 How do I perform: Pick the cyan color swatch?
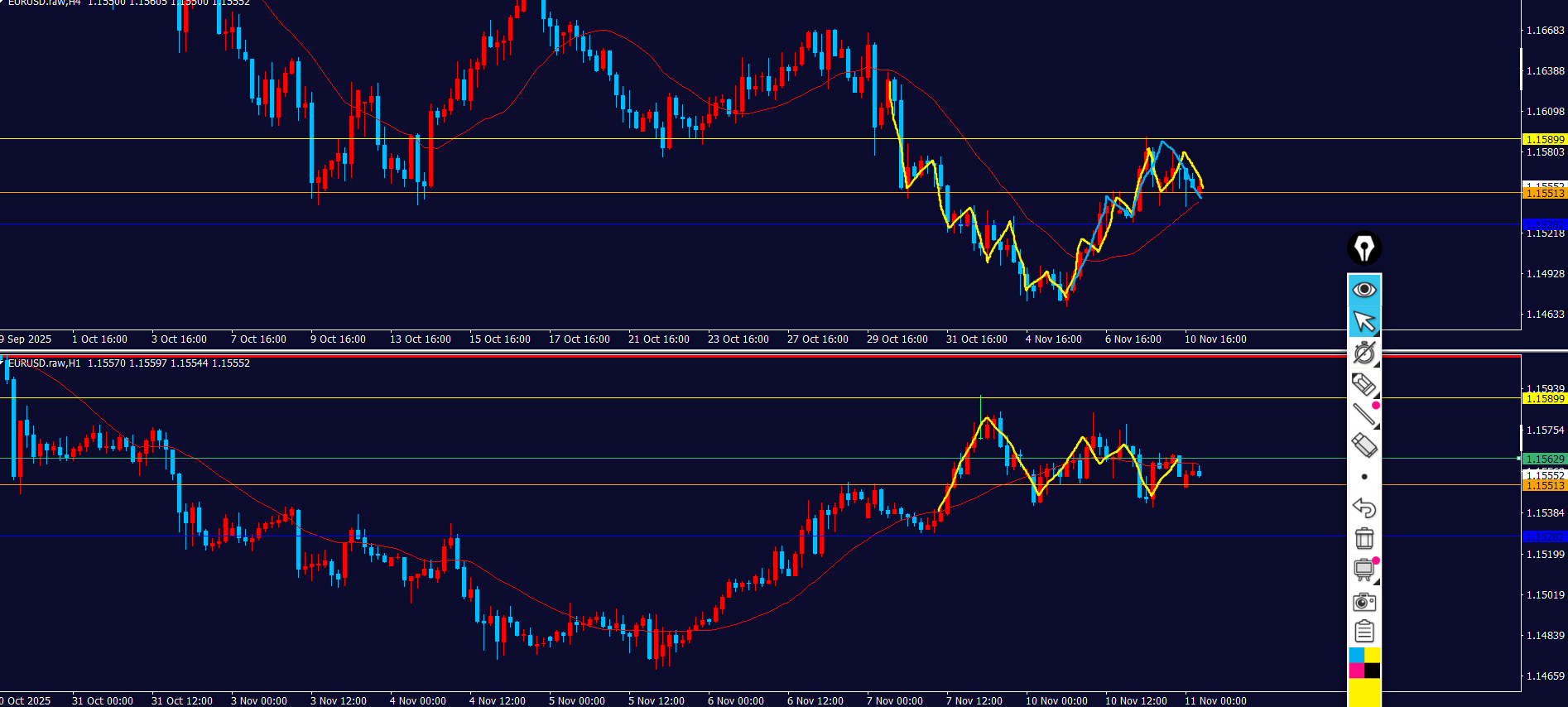click(1356, 655)
